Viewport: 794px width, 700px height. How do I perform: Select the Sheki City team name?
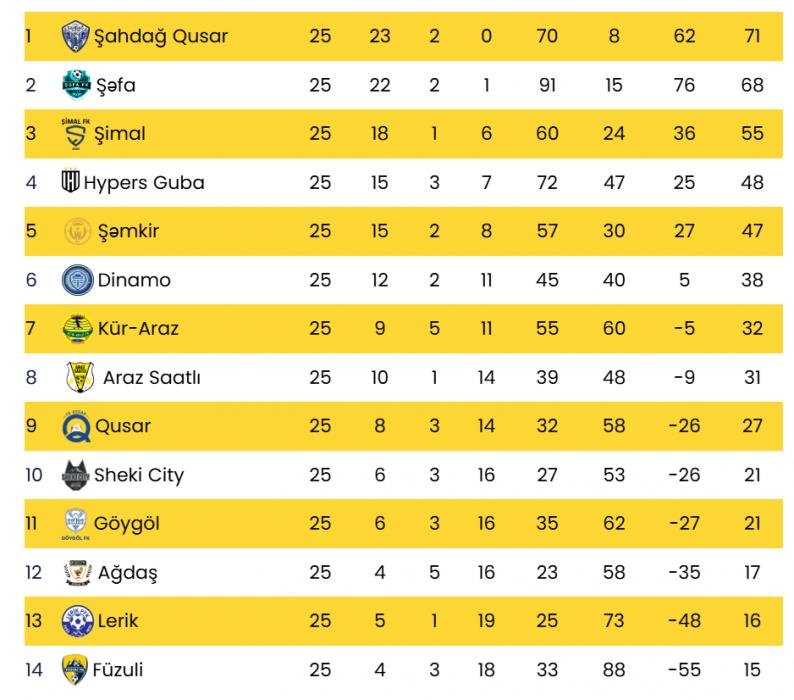tap(138, 475)
